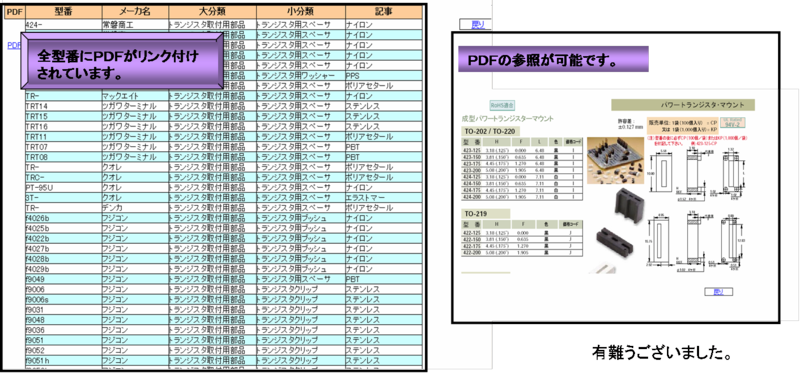Click the RoHS適合 badge in the PDF
Viewport: 800px width, 373px height.
(x=502, y=105)
